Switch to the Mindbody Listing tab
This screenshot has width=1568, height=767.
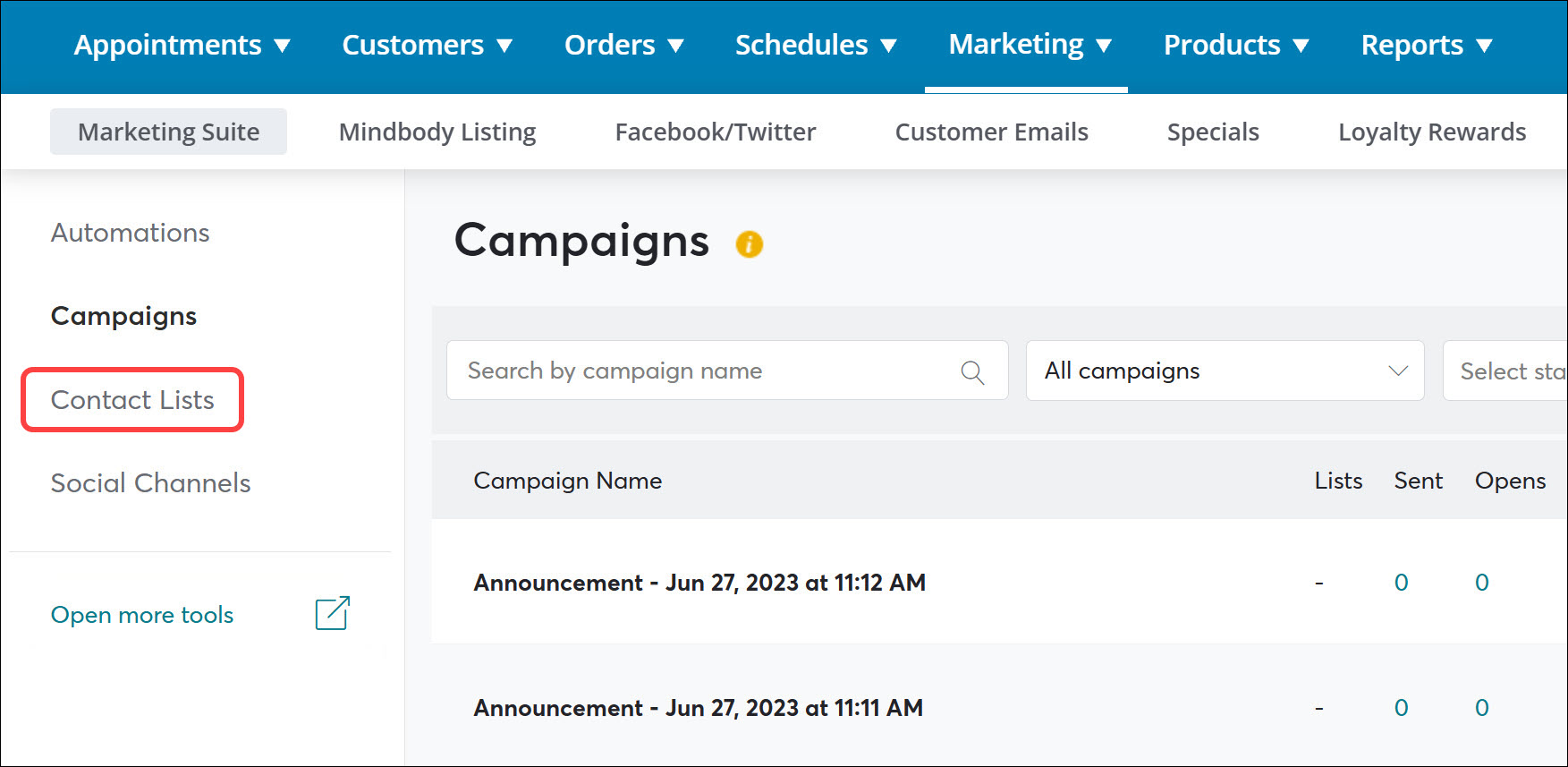pyautogui.click(x=436, y=131)
